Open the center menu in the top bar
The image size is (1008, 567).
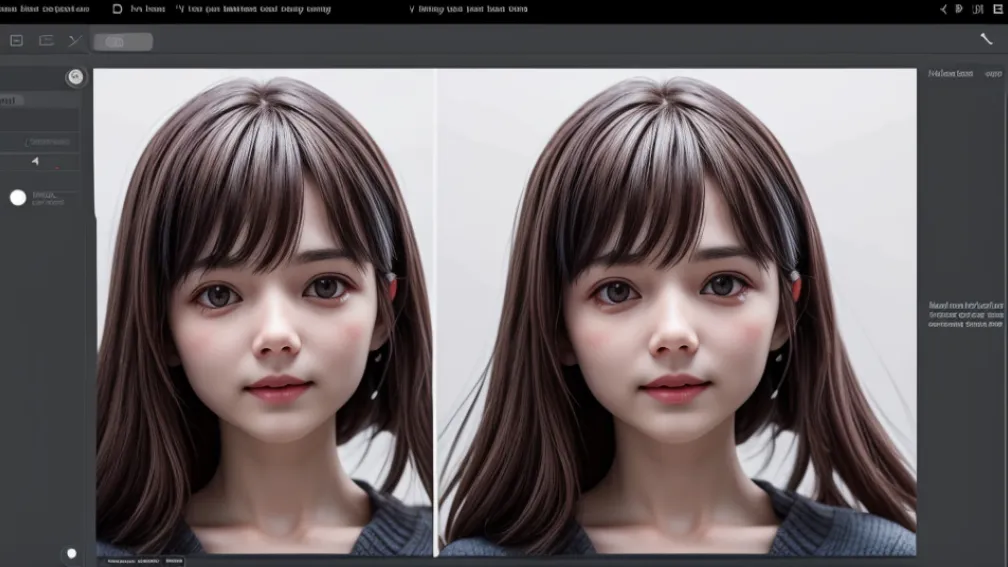(468, 9)
